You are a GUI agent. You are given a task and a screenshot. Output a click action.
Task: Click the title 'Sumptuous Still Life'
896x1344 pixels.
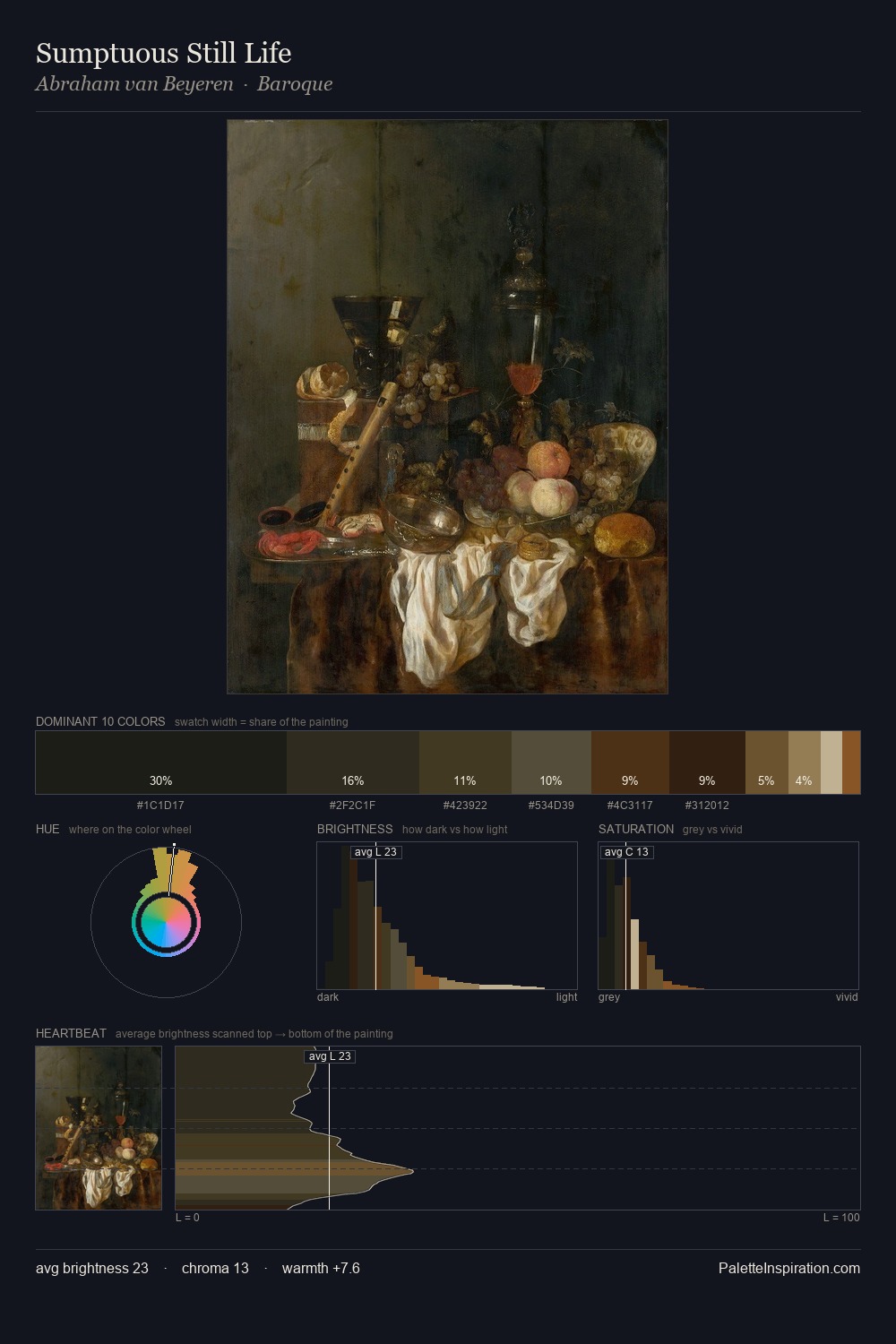coord(163,54)
